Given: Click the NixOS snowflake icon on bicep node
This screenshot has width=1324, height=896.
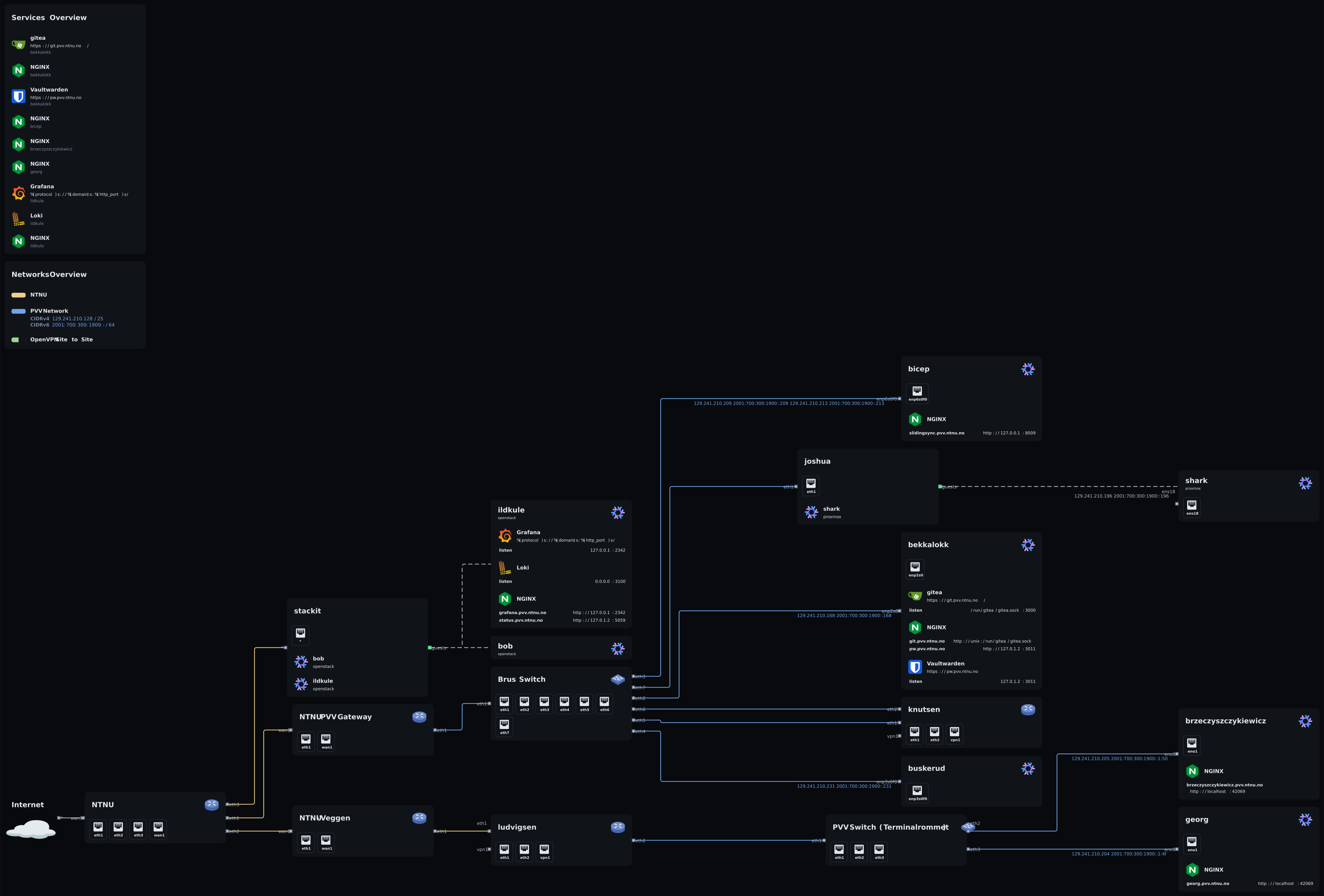Looking at the screenshot, I should [x=1028, y=369].
